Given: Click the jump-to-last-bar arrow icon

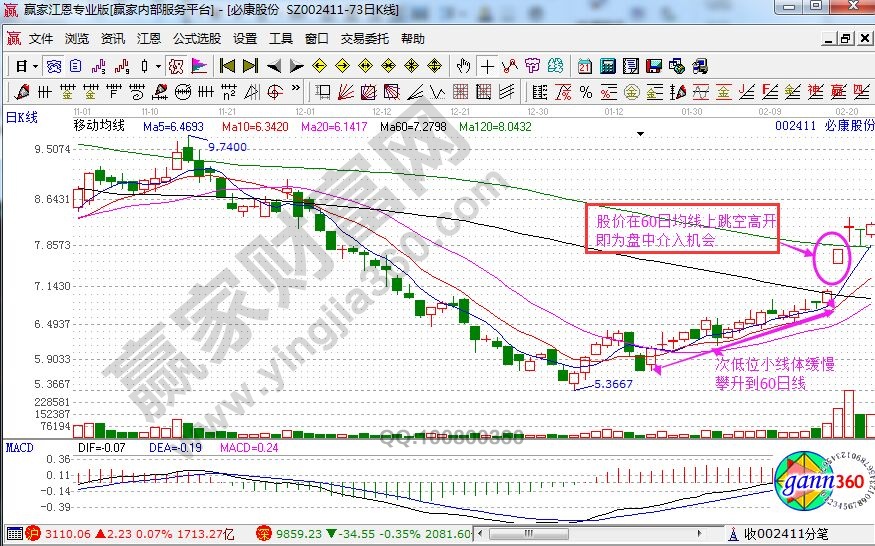Looking at the screenshot, I should click(x=249, y=66).
